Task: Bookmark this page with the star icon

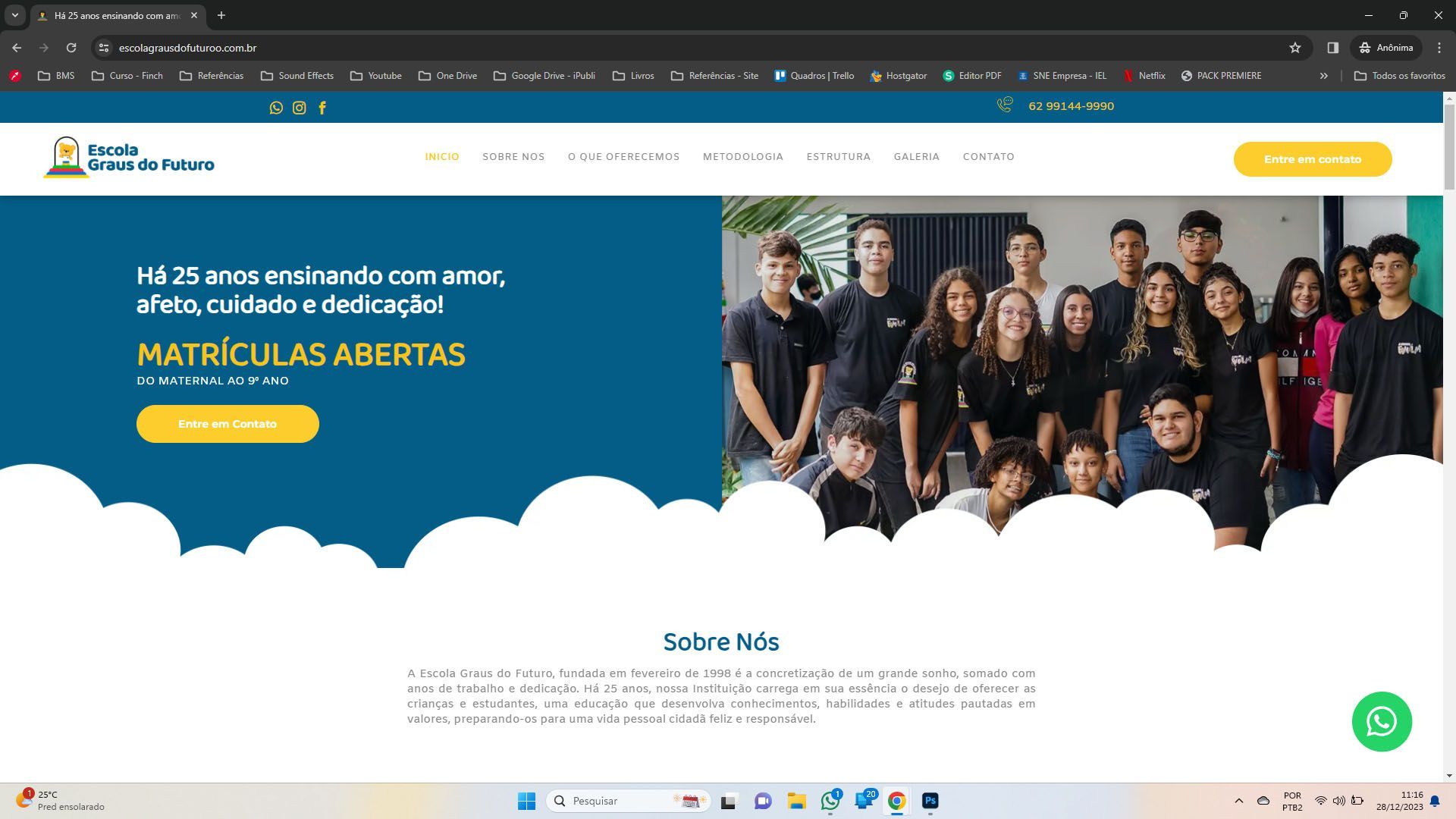Action: (x=1295, y=48)
